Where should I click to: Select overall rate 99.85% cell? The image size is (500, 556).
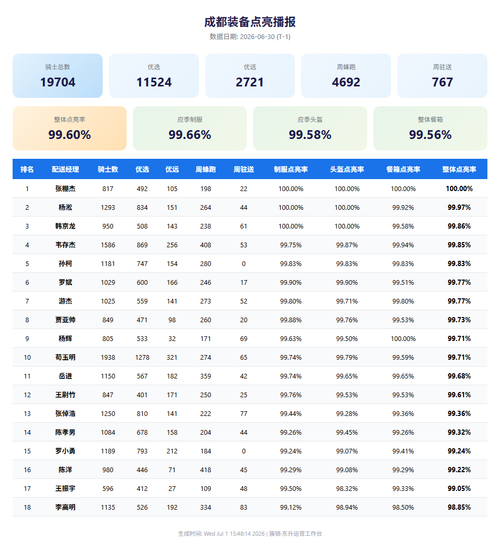click(x=459, y=245)
